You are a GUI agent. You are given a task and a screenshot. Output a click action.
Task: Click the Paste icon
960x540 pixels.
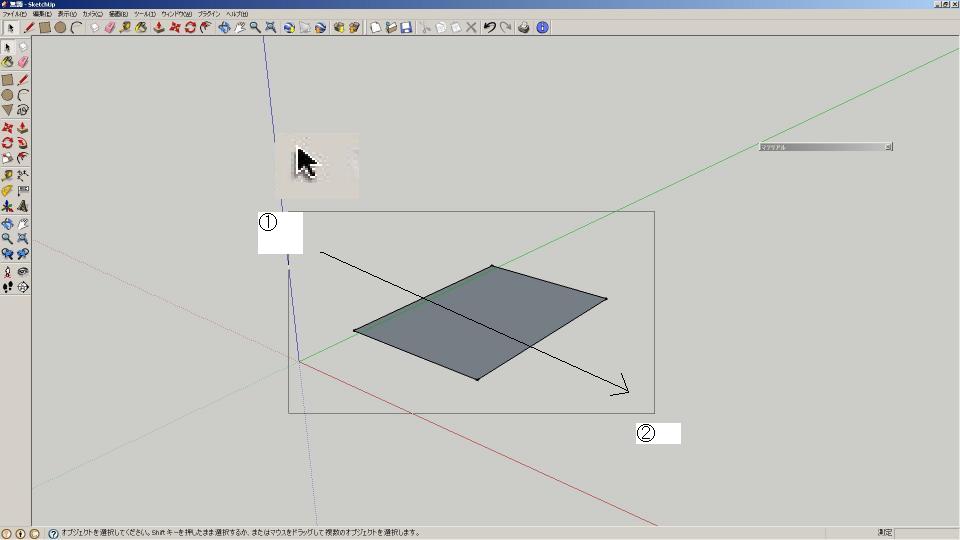[456, 28]
